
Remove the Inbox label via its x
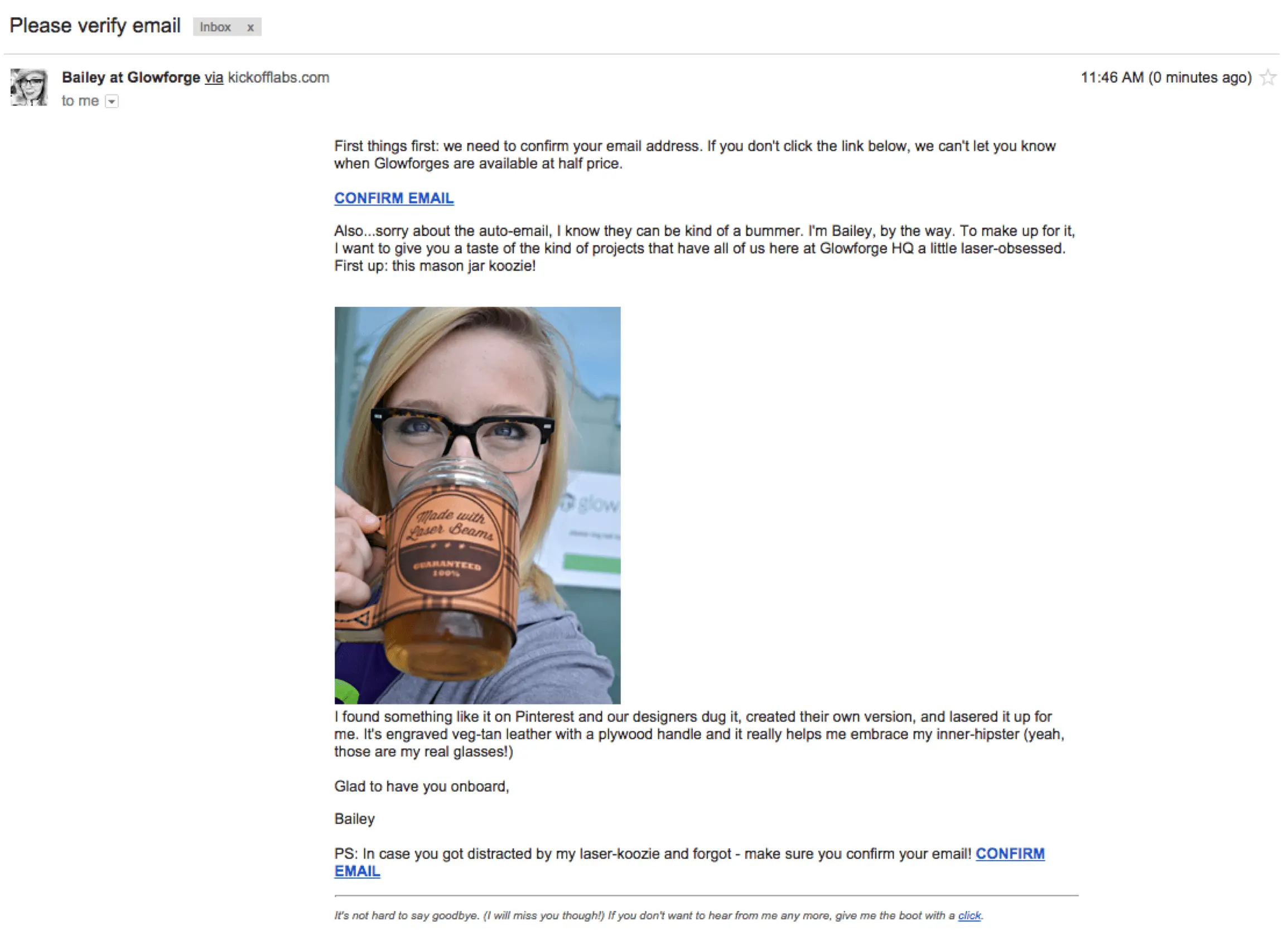point(250,27)
